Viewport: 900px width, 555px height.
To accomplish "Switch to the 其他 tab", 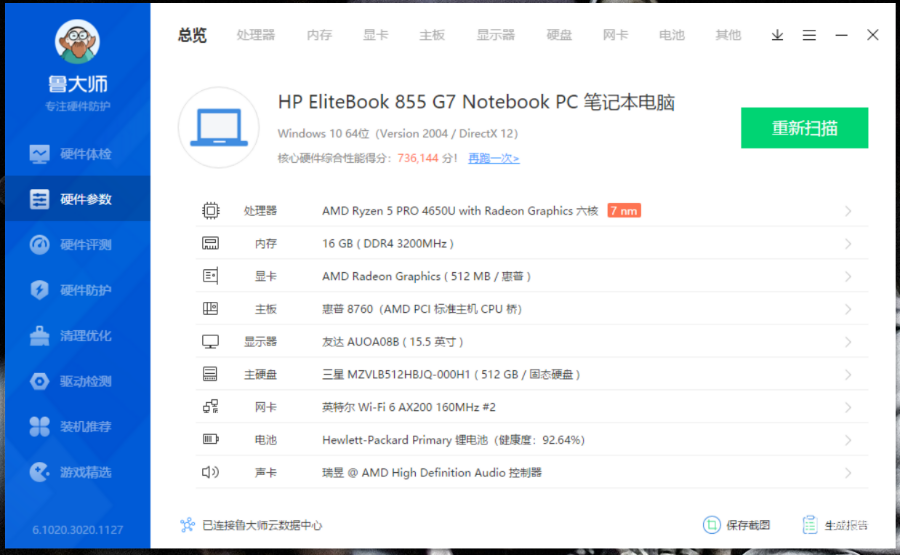I will pos(728,35).
